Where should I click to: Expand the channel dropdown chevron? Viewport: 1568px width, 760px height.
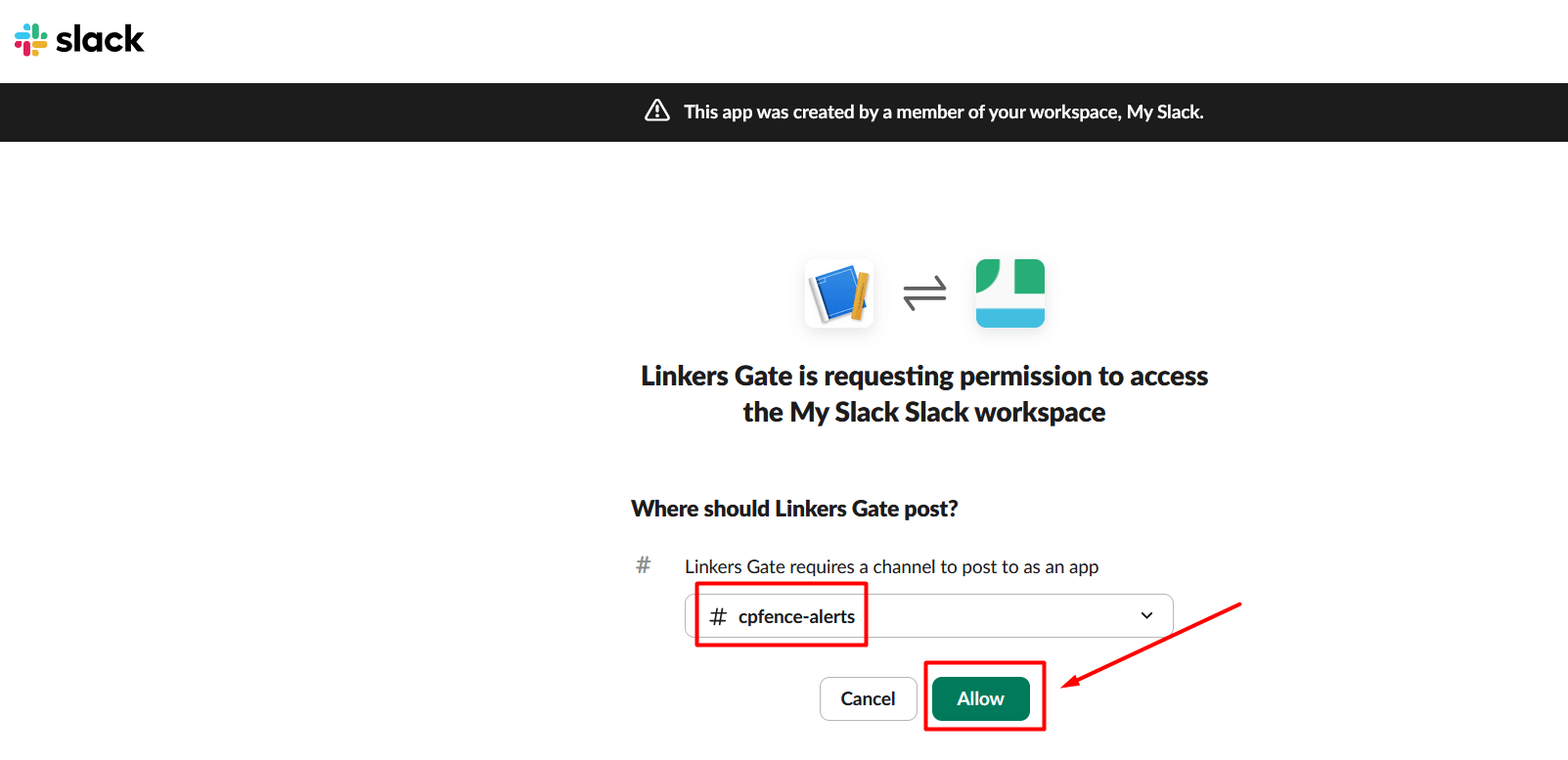click(1146, 615)
